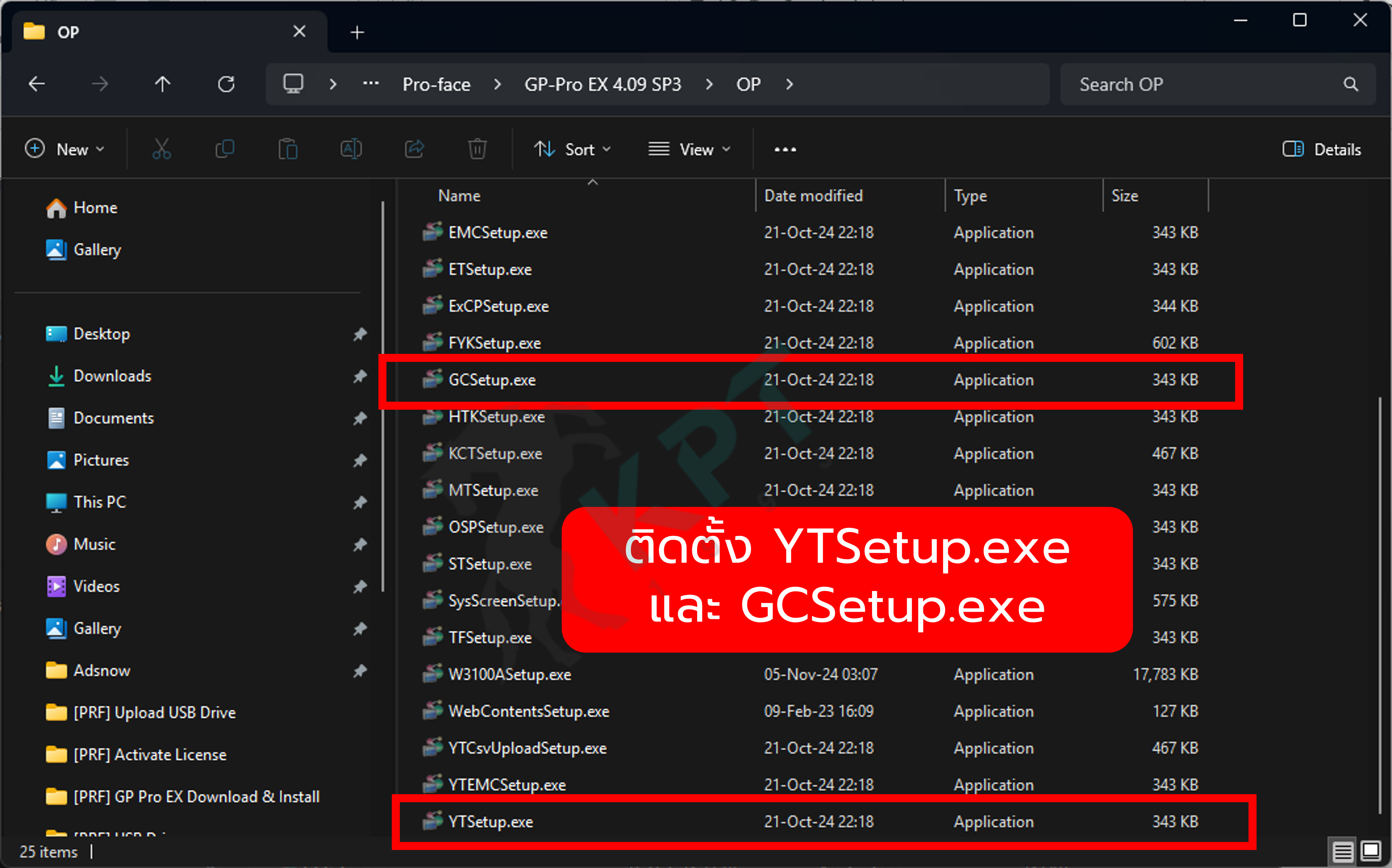Expand chevron after OP breadcrumb
This screenshot has width=1392, height=868.
(x=789, y=85)
